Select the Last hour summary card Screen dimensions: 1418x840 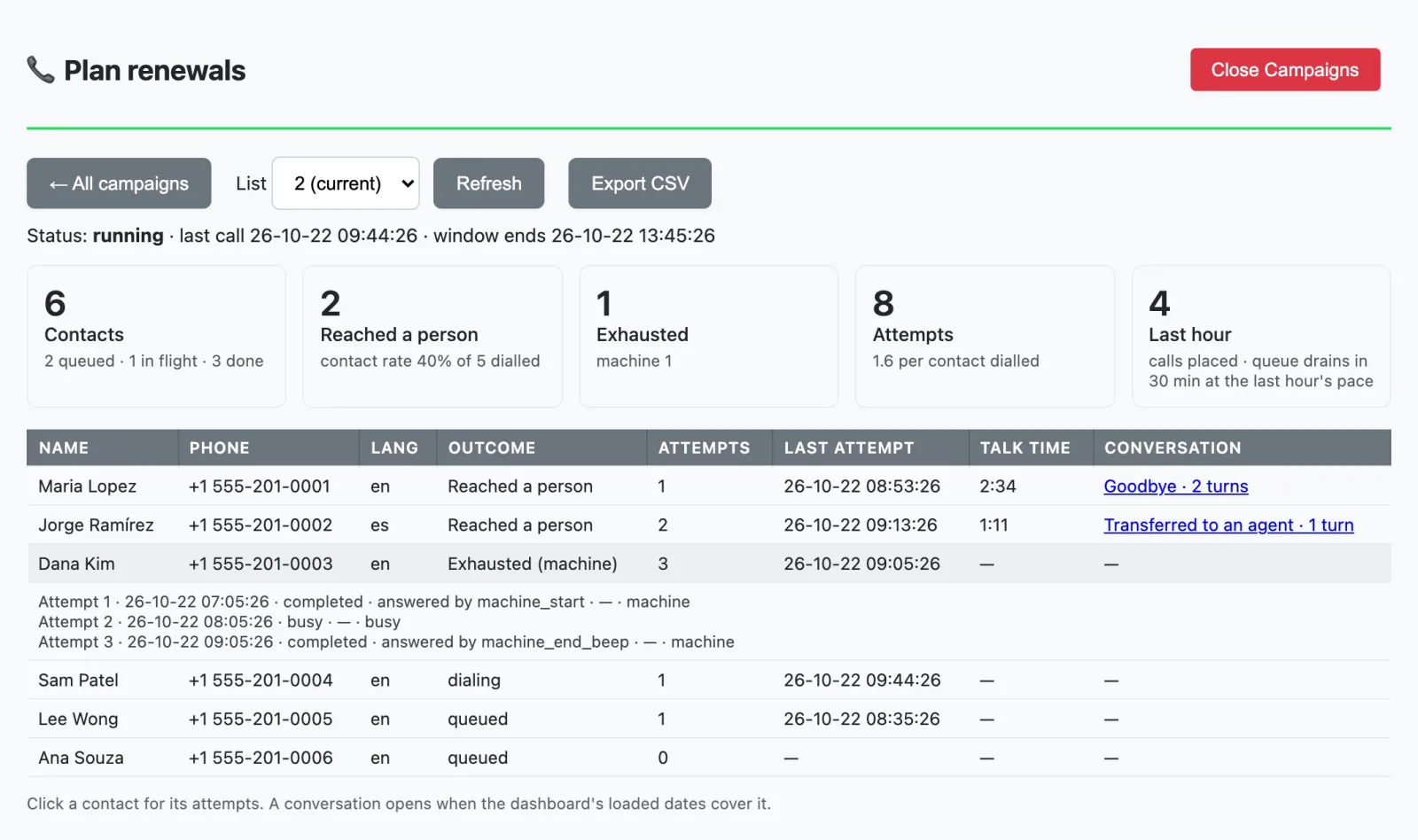(1261, 337)
